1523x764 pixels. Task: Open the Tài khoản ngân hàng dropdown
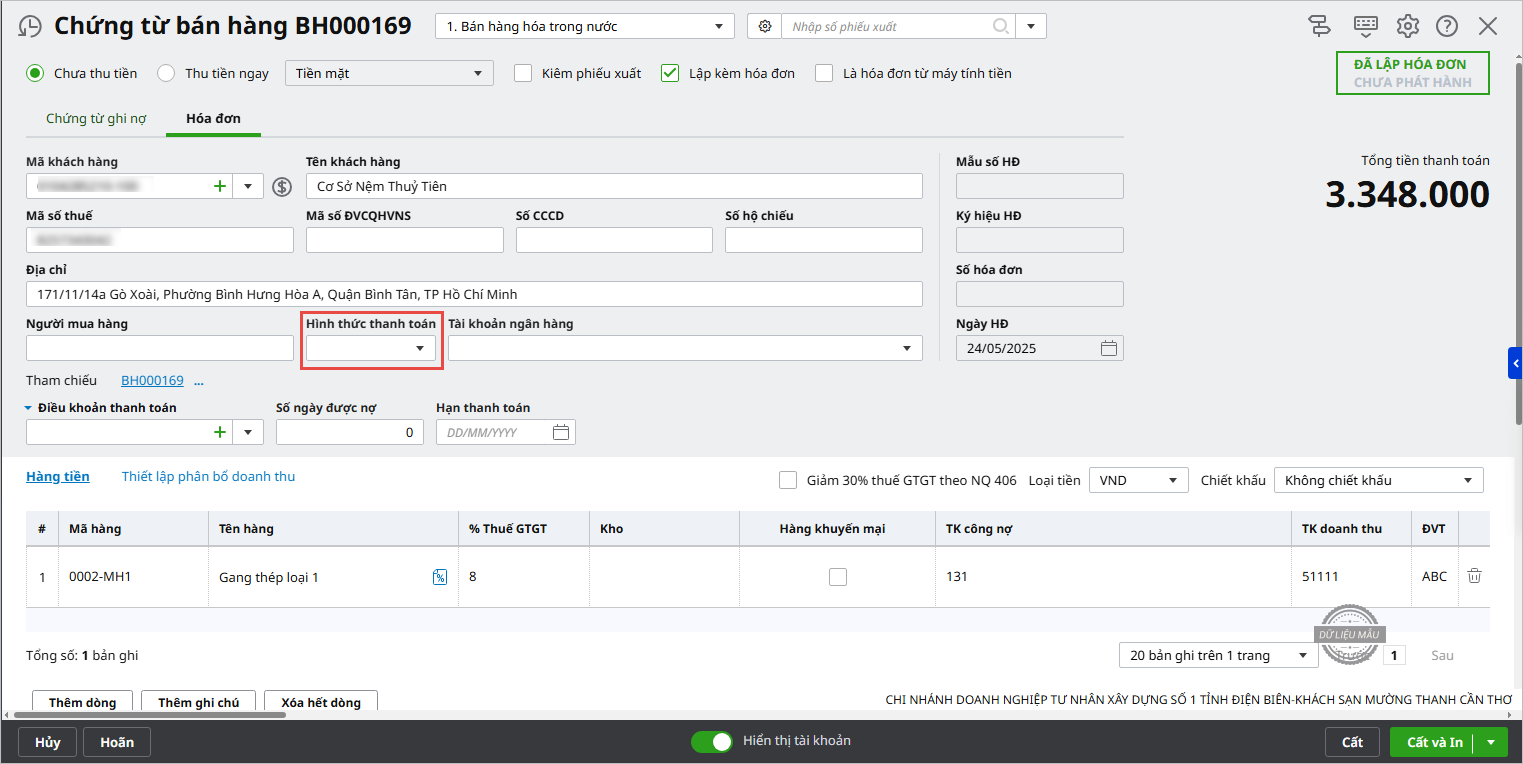pyautogui.click(x=685, y=348)
